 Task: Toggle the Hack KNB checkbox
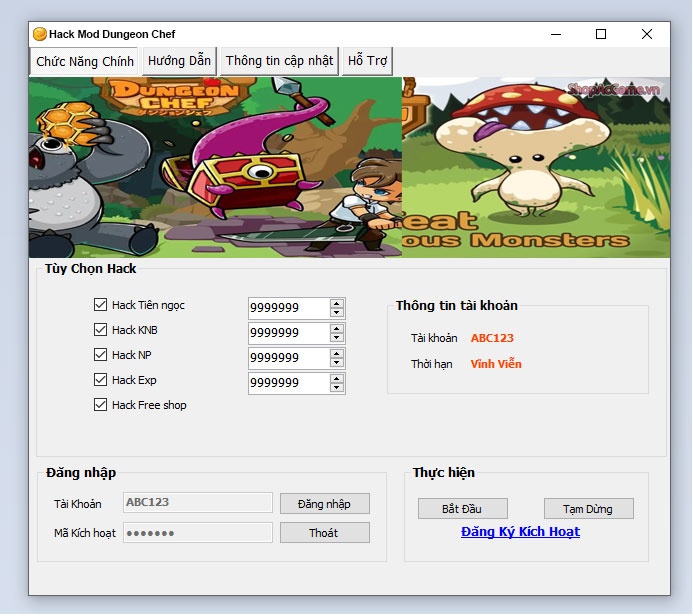tap(100, 330)
